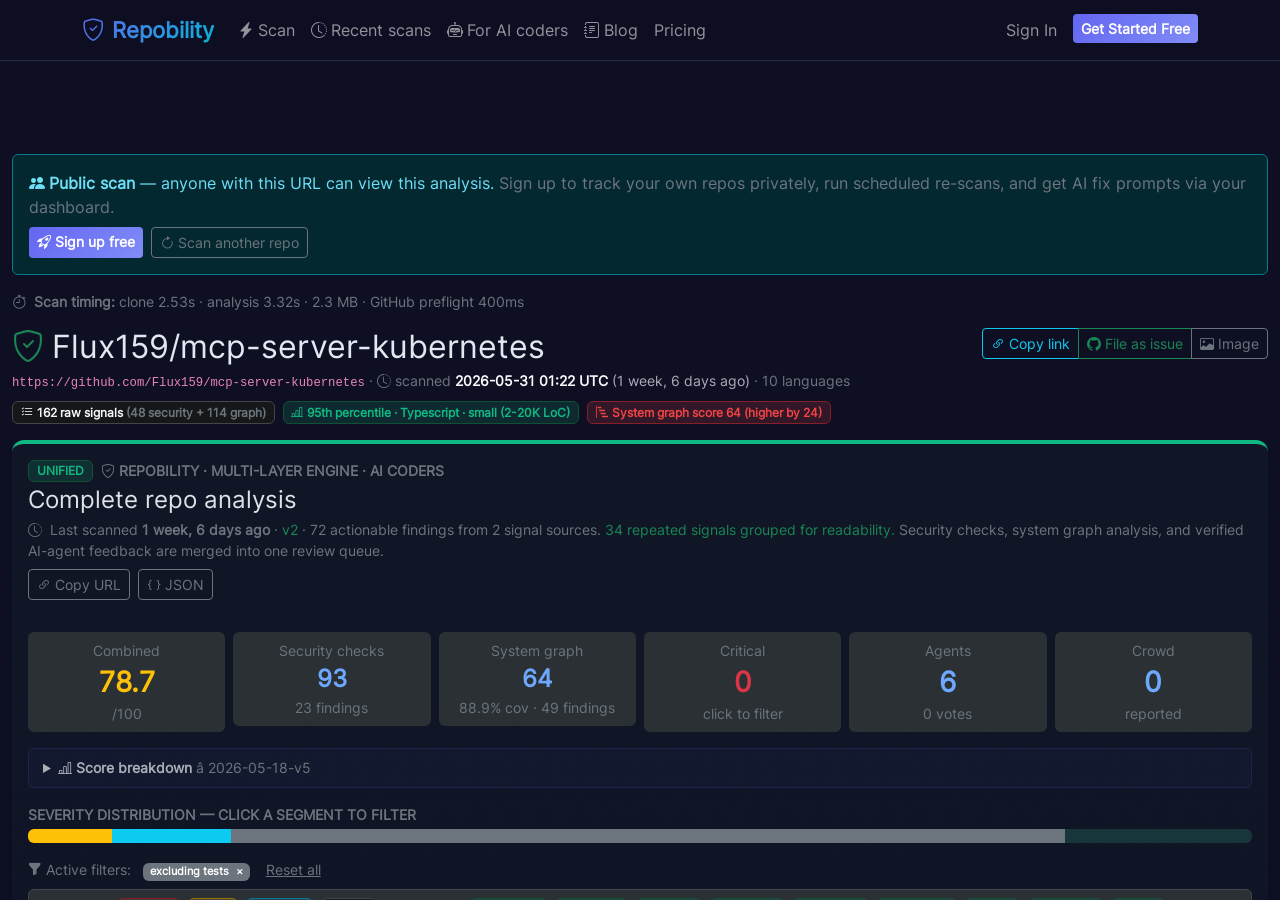Click the 95th percentile Typescript badge
This screenshot has height=900, width=1280.
click(431, 412)
